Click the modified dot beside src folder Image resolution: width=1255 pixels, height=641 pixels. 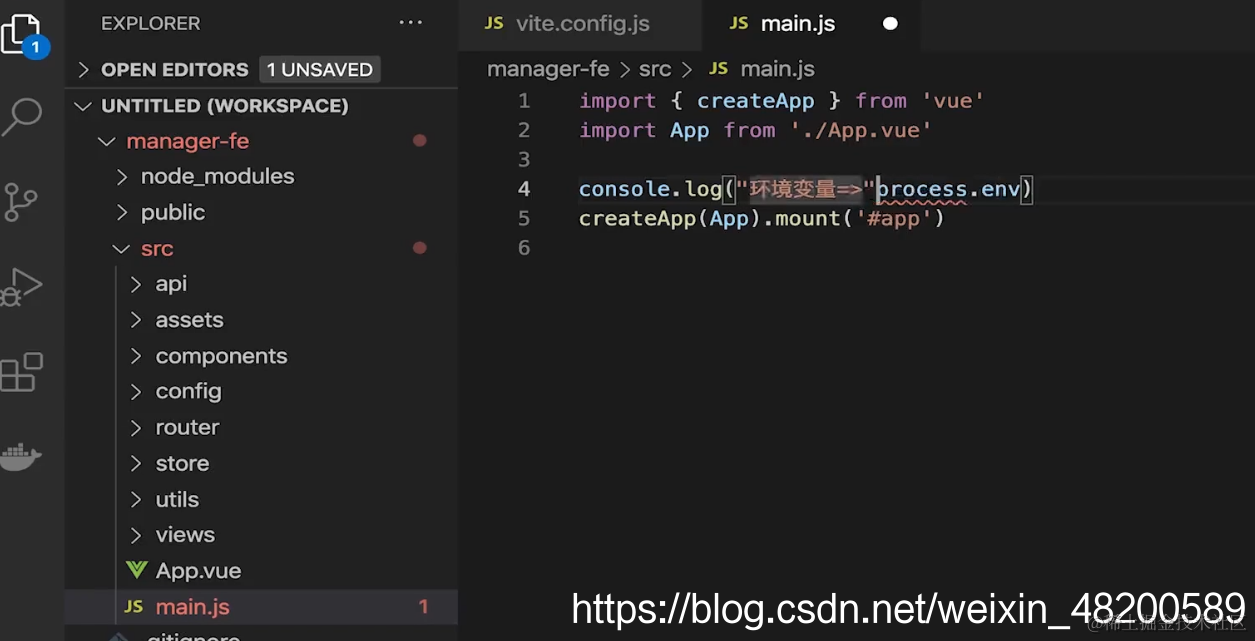420,248
